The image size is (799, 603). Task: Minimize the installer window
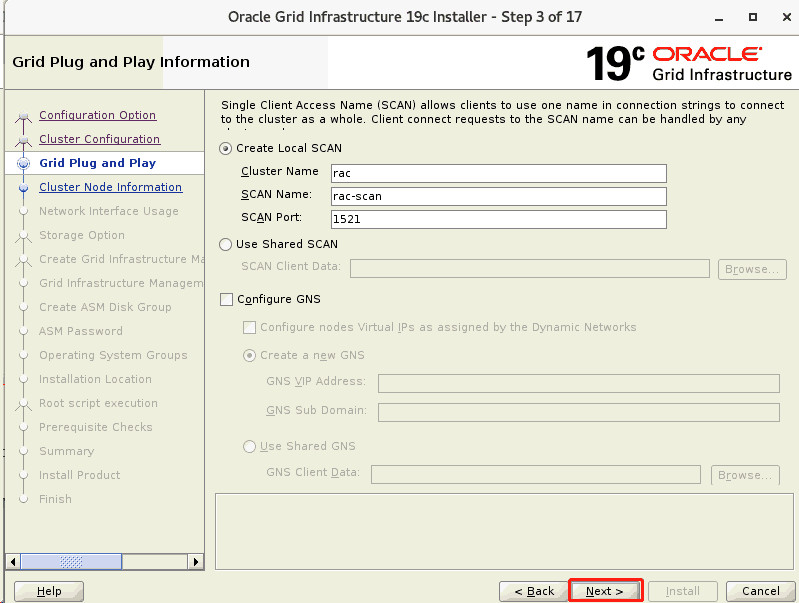tap(719, 18)
